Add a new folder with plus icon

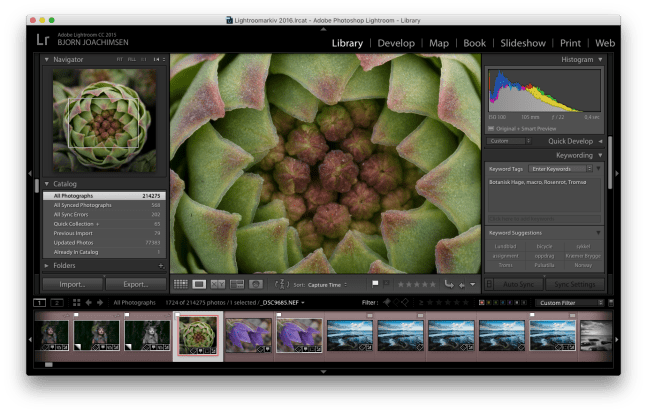(160, 266)
